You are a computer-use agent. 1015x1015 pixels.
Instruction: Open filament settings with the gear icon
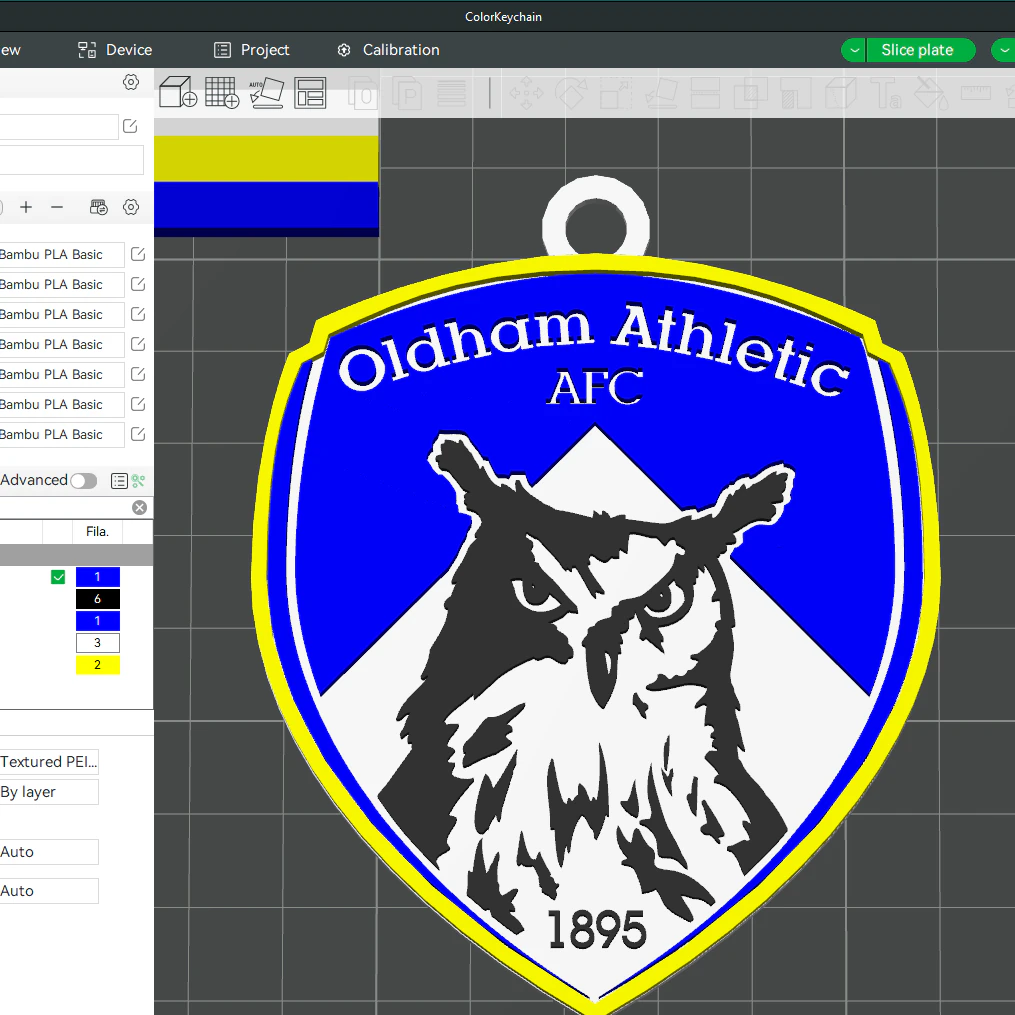(130, 207)
